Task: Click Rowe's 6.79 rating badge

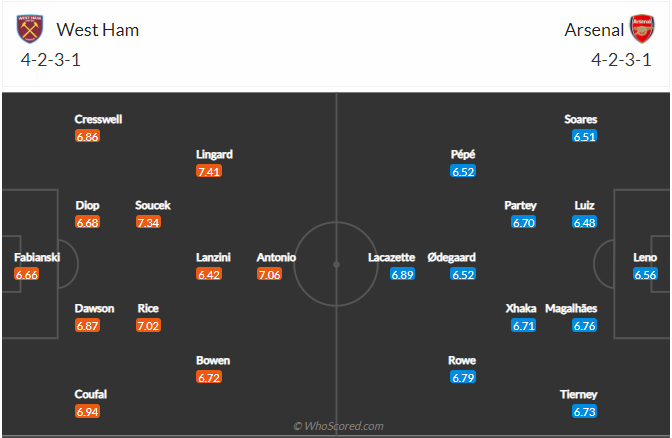Action: [x=462, y=378]
